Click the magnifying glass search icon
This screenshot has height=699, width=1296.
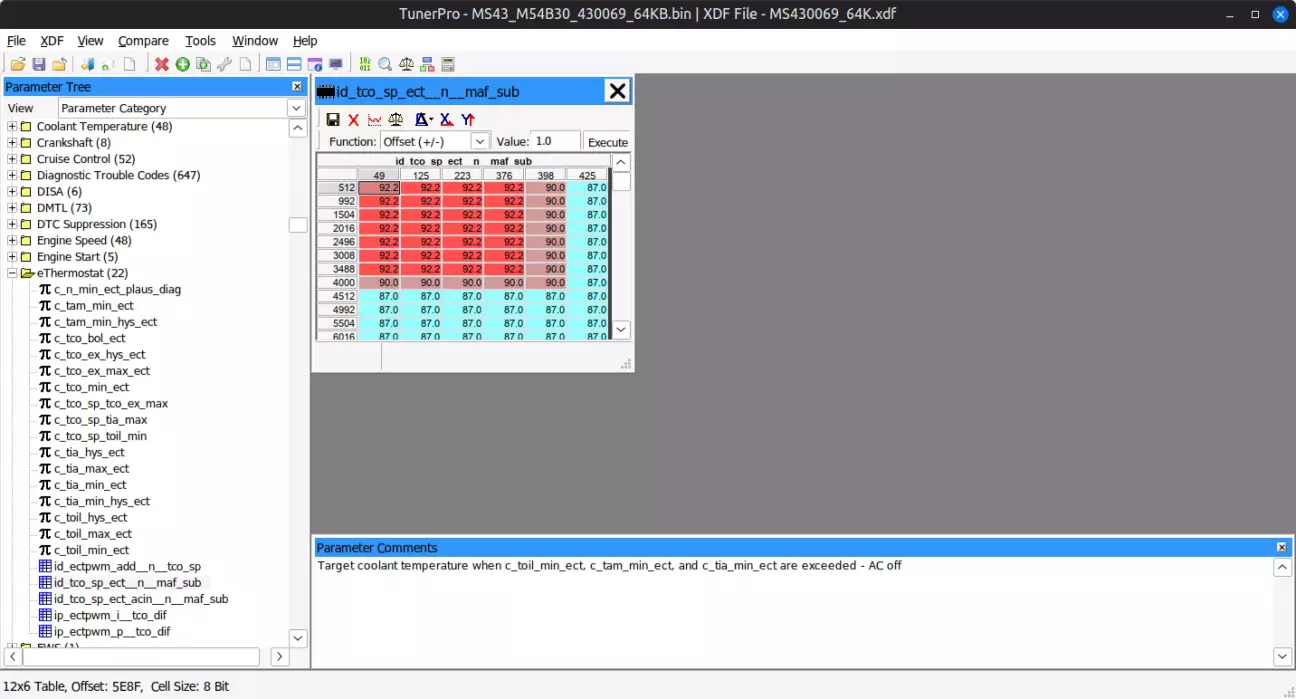pyautogui.click(x=385, y=65)
